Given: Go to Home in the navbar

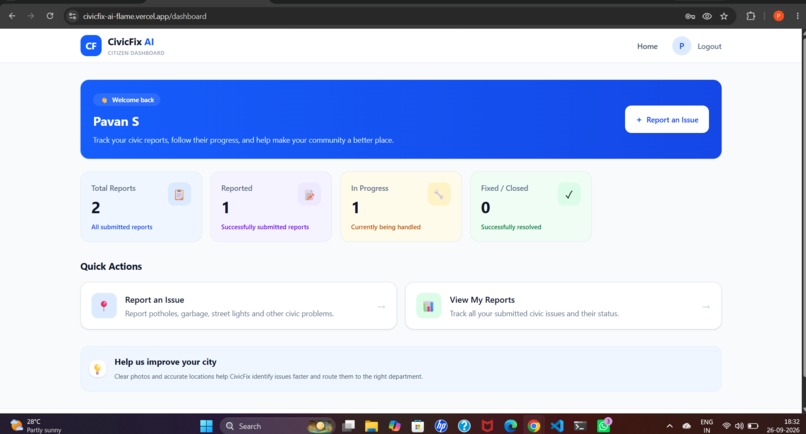Looking at the screenshot, I should point(647,46).
